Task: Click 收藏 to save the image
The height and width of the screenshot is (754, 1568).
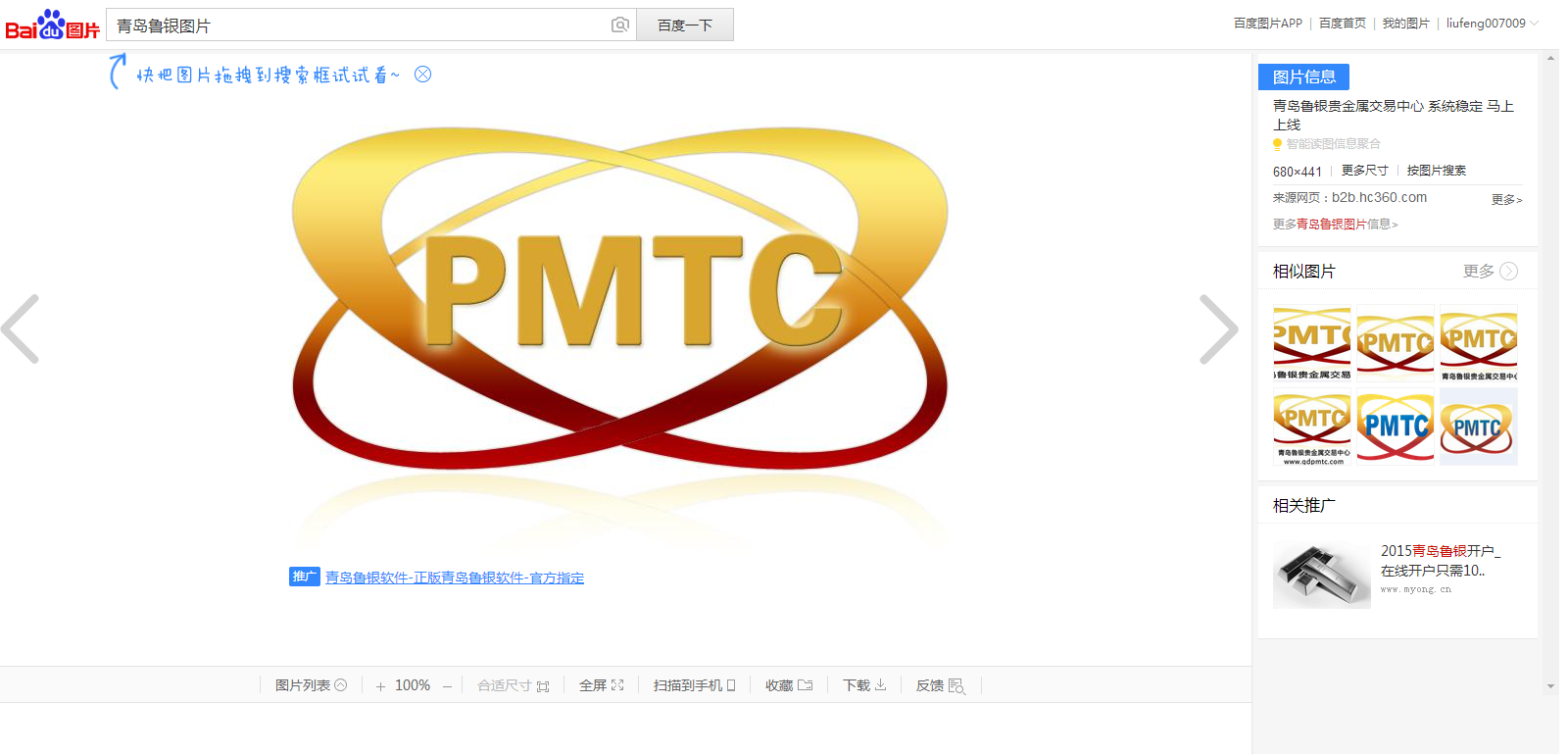Action: click(789, 685)
